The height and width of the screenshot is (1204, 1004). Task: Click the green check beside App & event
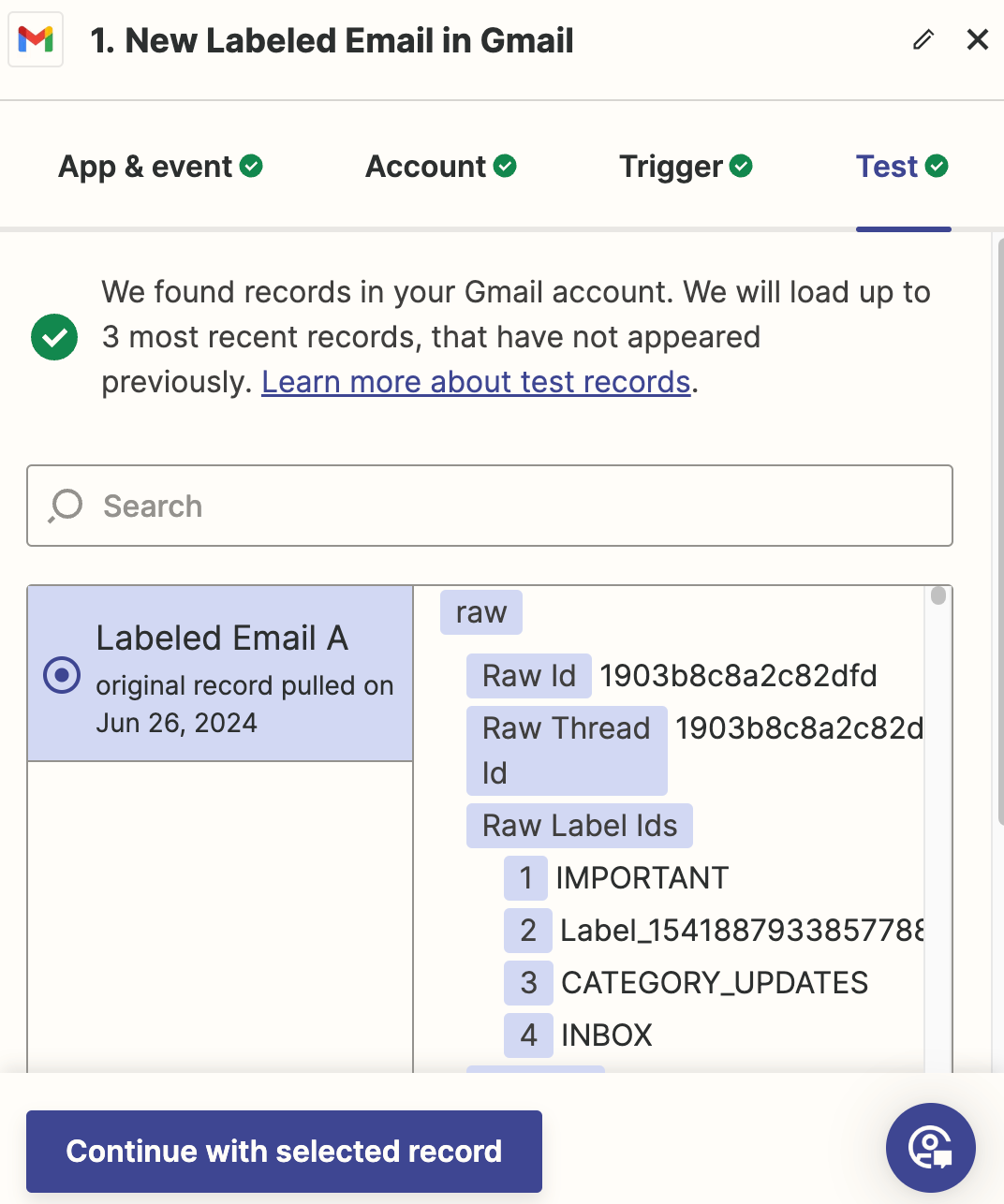click(x=251, y=166)
